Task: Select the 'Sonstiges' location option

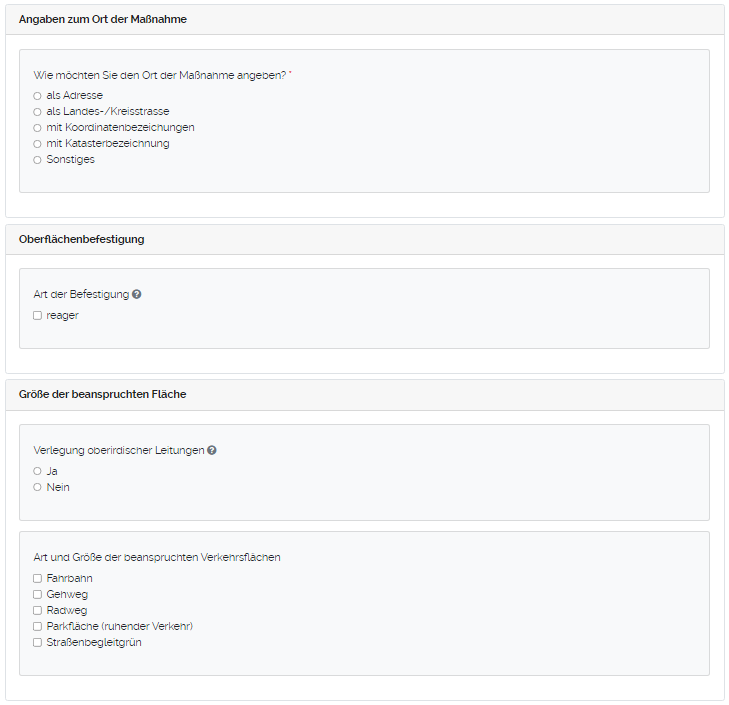Action: tap(37, 160)
